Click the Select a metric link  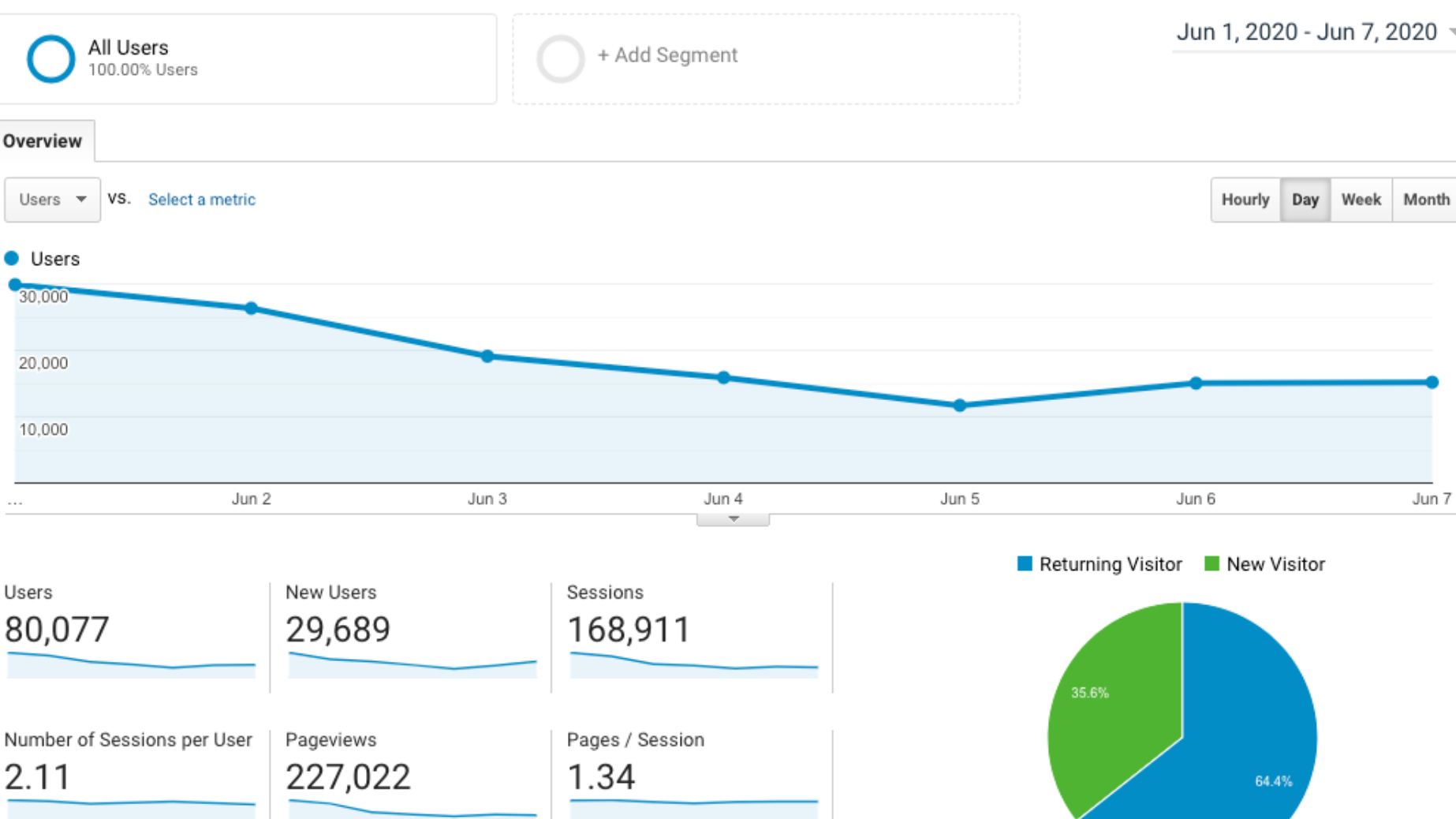tap(202, 200)
